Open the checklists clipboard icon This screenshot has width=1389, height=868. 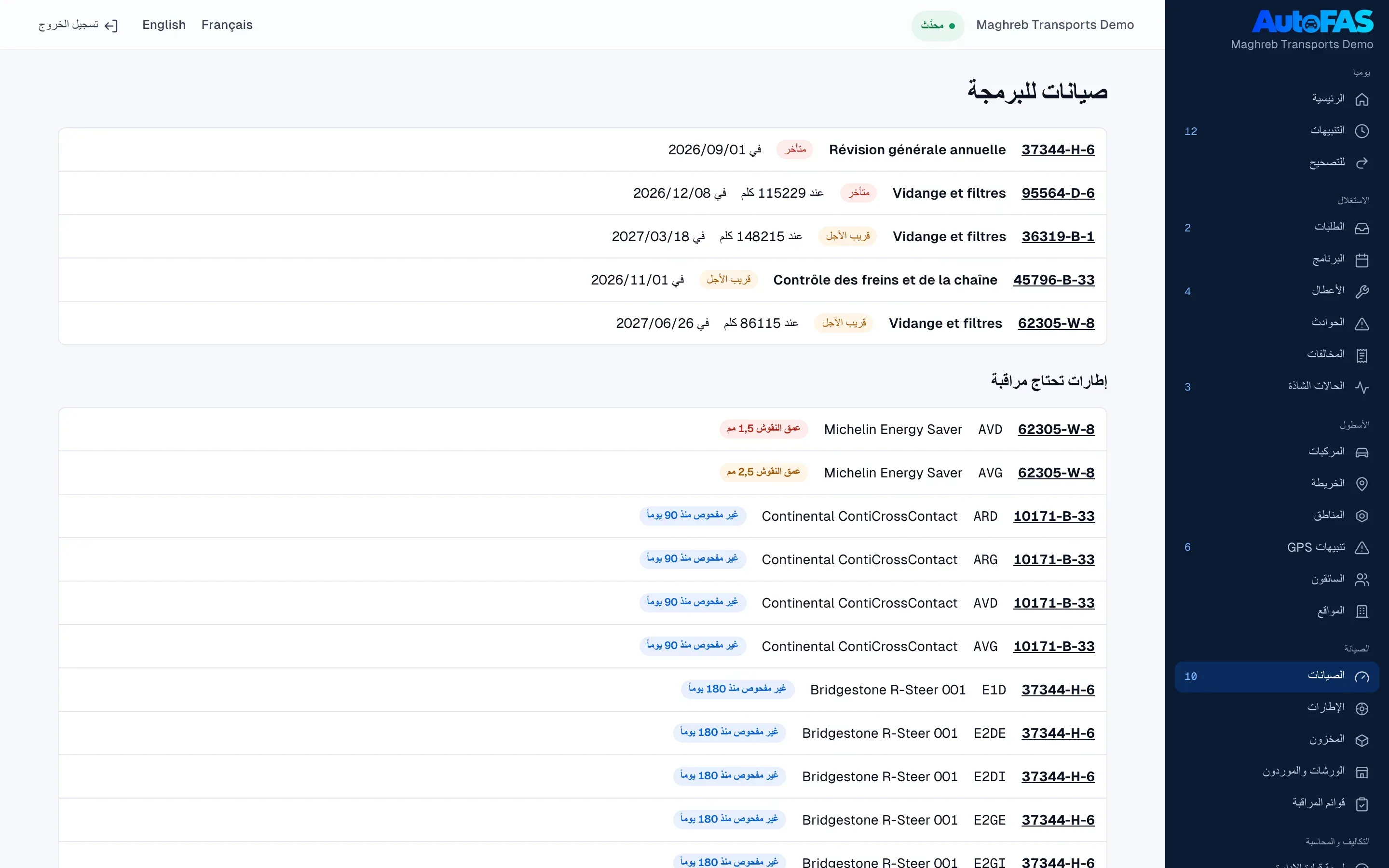pos(1362,804)
